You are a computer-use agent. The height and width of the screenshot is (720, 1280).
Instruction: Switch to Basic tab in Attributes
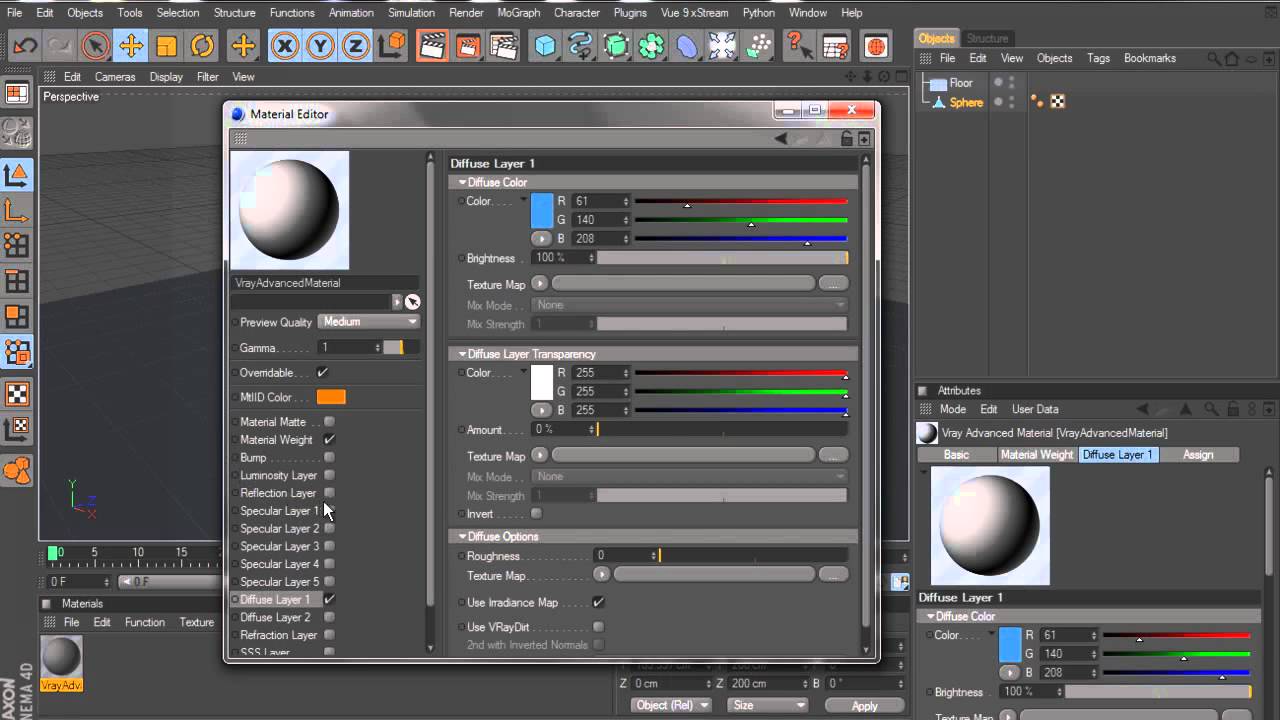(x=956, y=455)
